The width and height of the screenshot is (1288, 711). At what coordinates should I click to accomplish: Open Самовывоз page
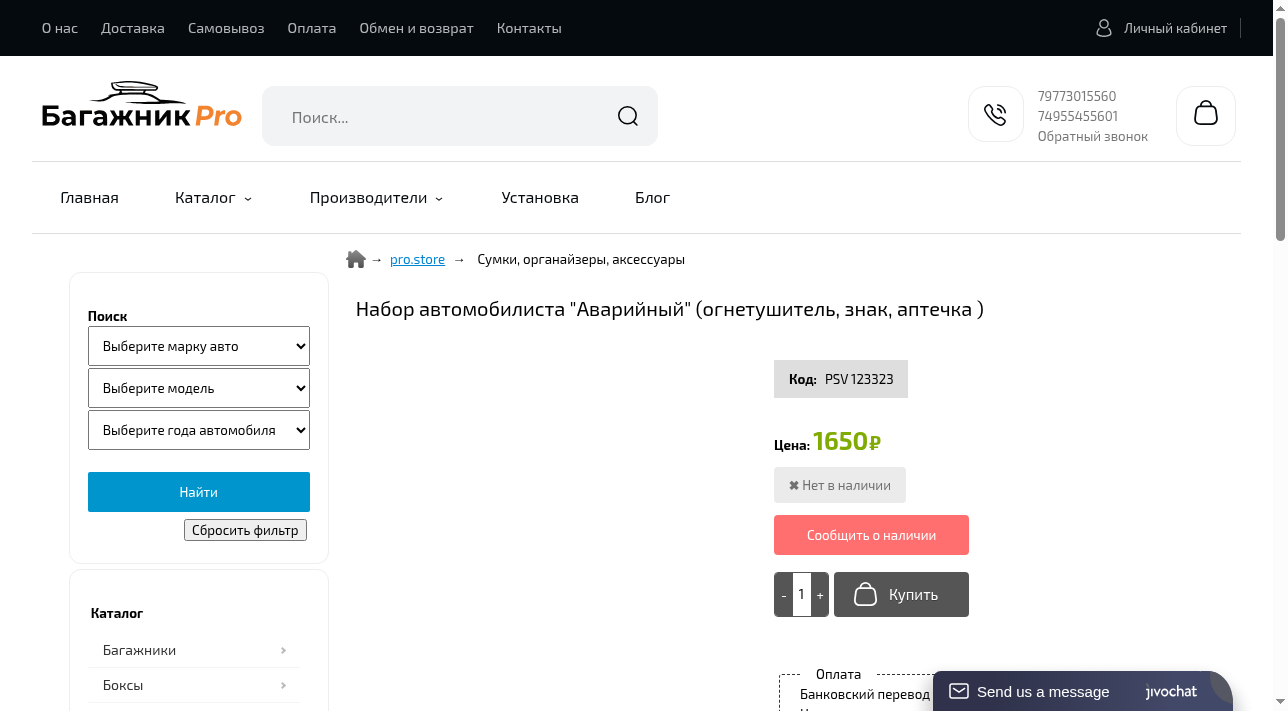[226, 28]
